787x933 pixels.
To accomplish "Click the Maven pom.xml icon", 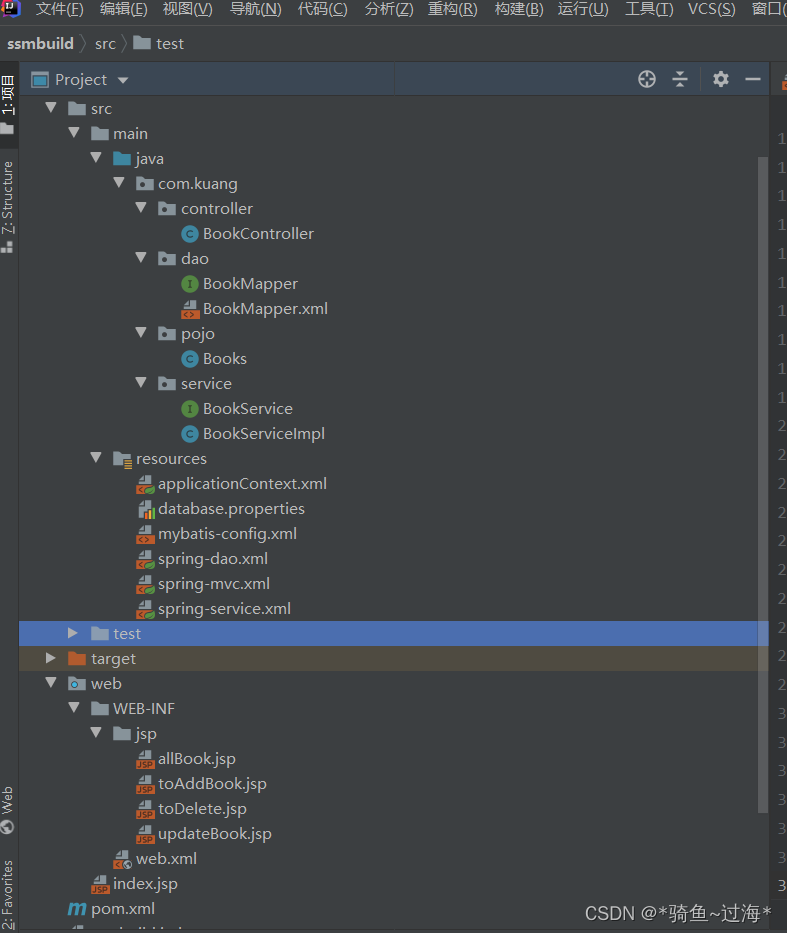I will tap(77, 909).
